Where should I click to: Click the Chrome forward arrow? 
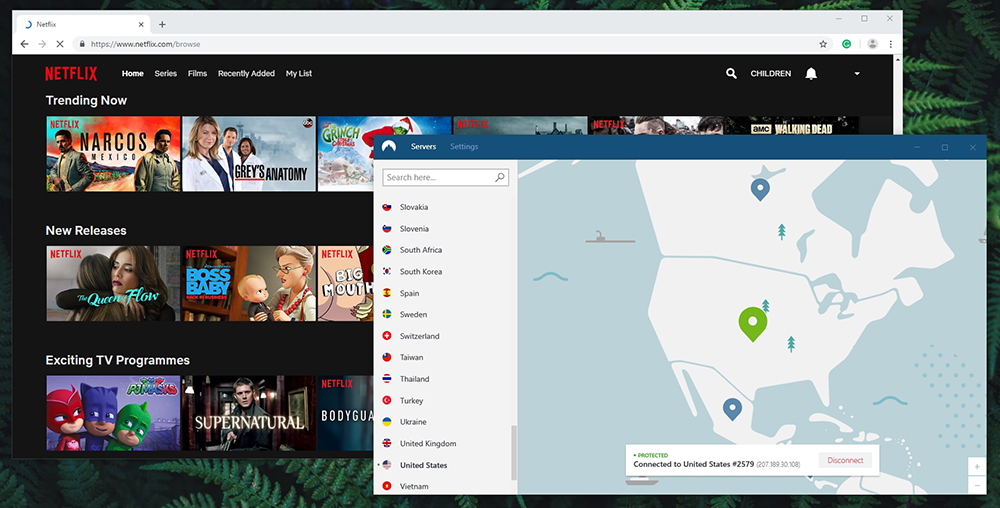42,44
